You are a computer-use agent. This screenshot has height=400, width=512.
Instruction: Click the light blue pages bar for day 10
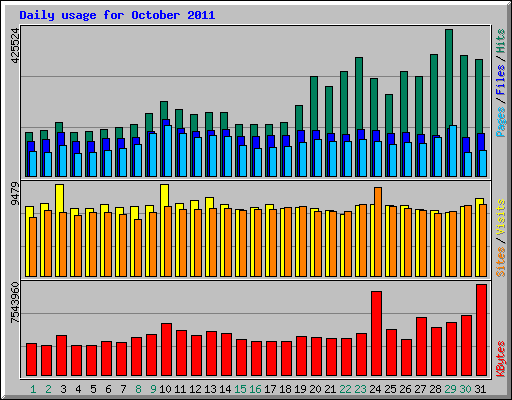(168, 151)
